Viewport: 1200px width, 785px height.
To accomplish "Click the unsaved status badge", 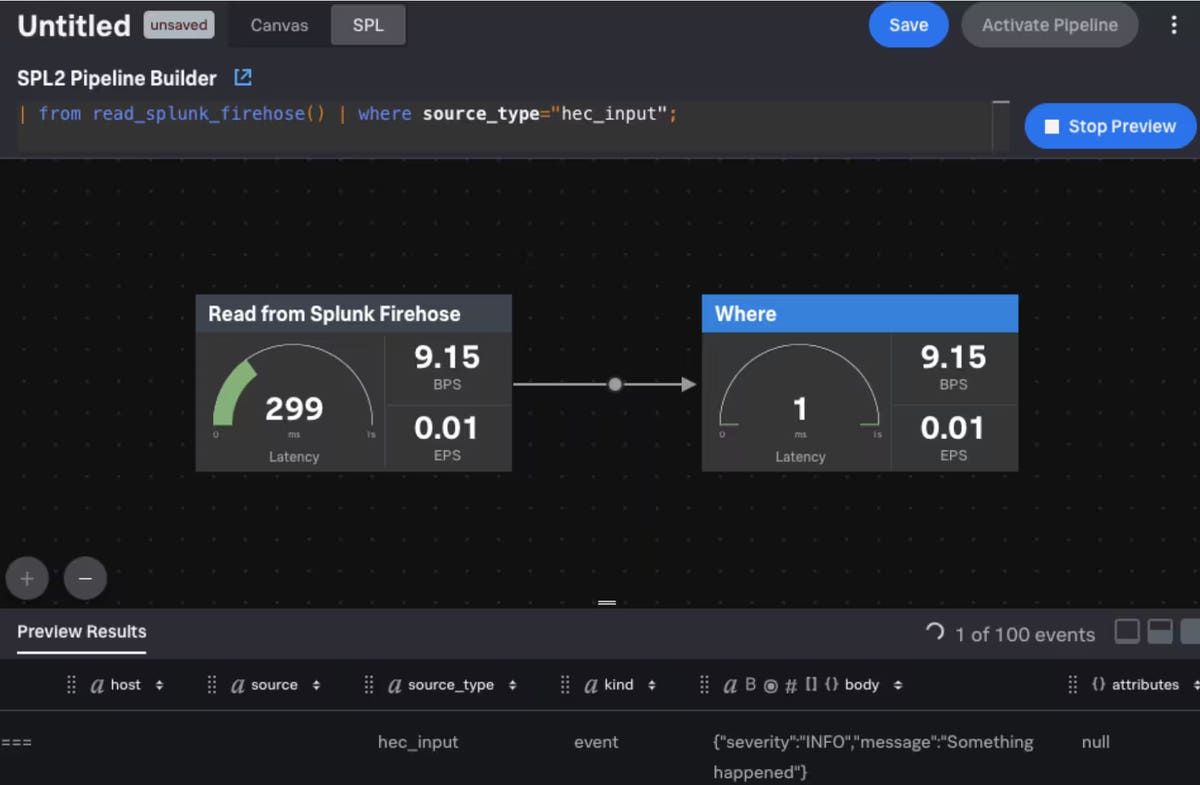I will coord(179,25).
